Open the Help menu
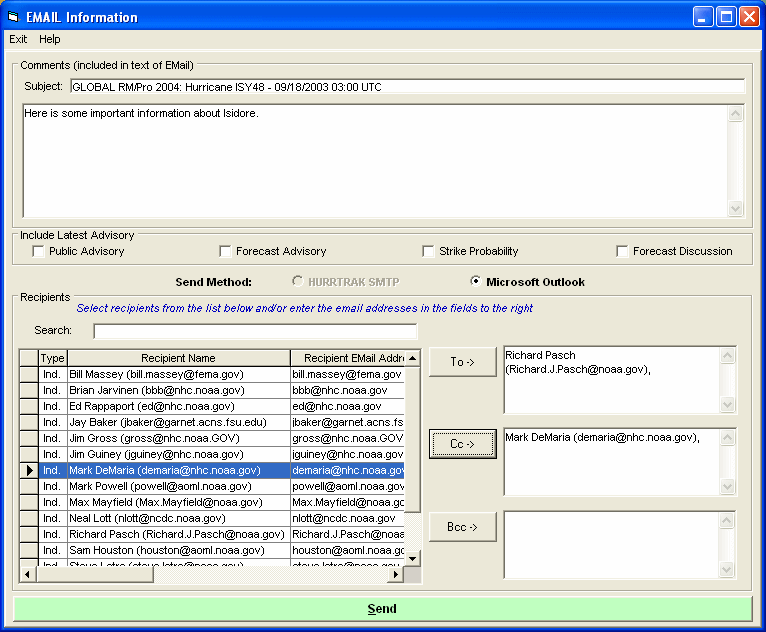Viewport: 766px width, 632px height. pos(50,39)
